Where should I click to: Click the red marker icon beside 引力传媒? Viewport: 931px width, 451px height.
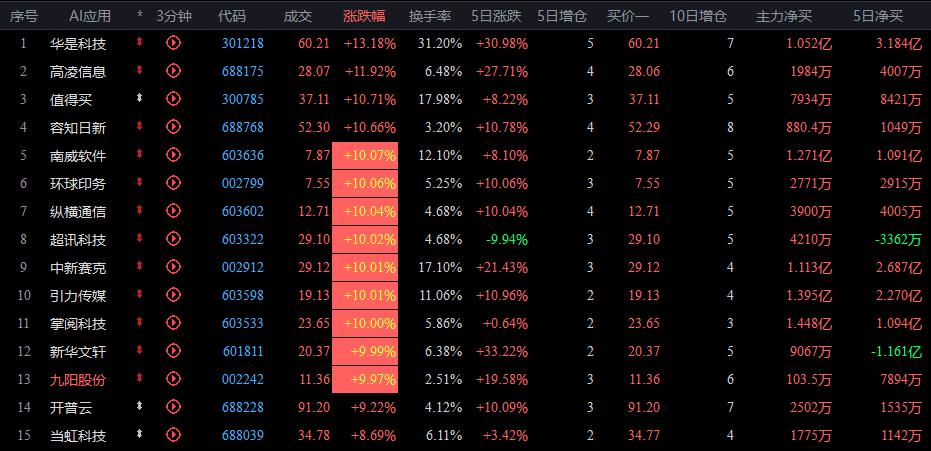pyautogui.click(x=140, y=294)
